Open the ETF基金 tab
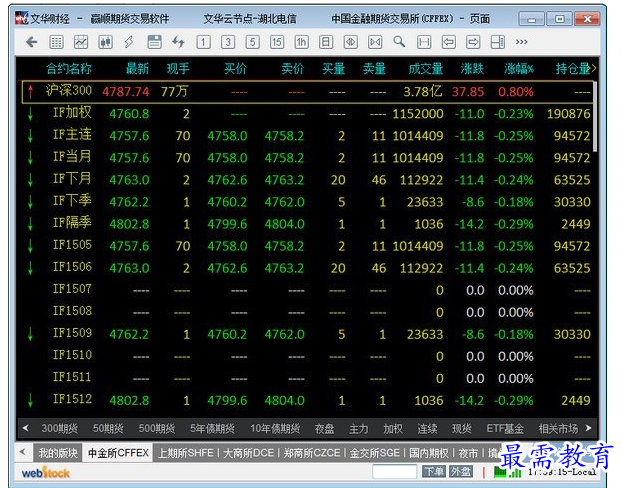 coord(505,428)
